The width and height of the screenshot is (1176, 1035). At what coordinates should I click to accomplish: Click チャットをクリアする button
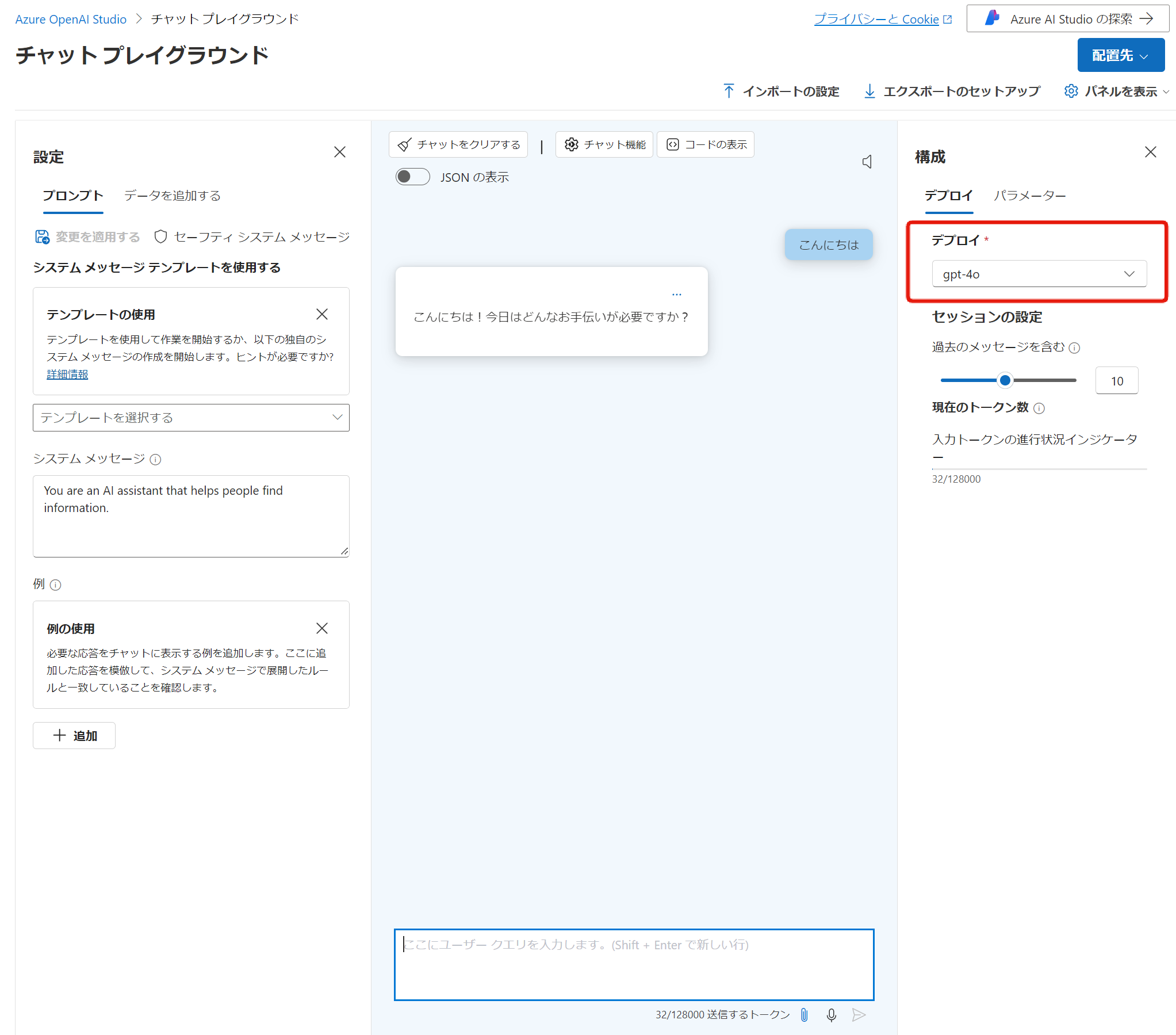coord(458,144)
